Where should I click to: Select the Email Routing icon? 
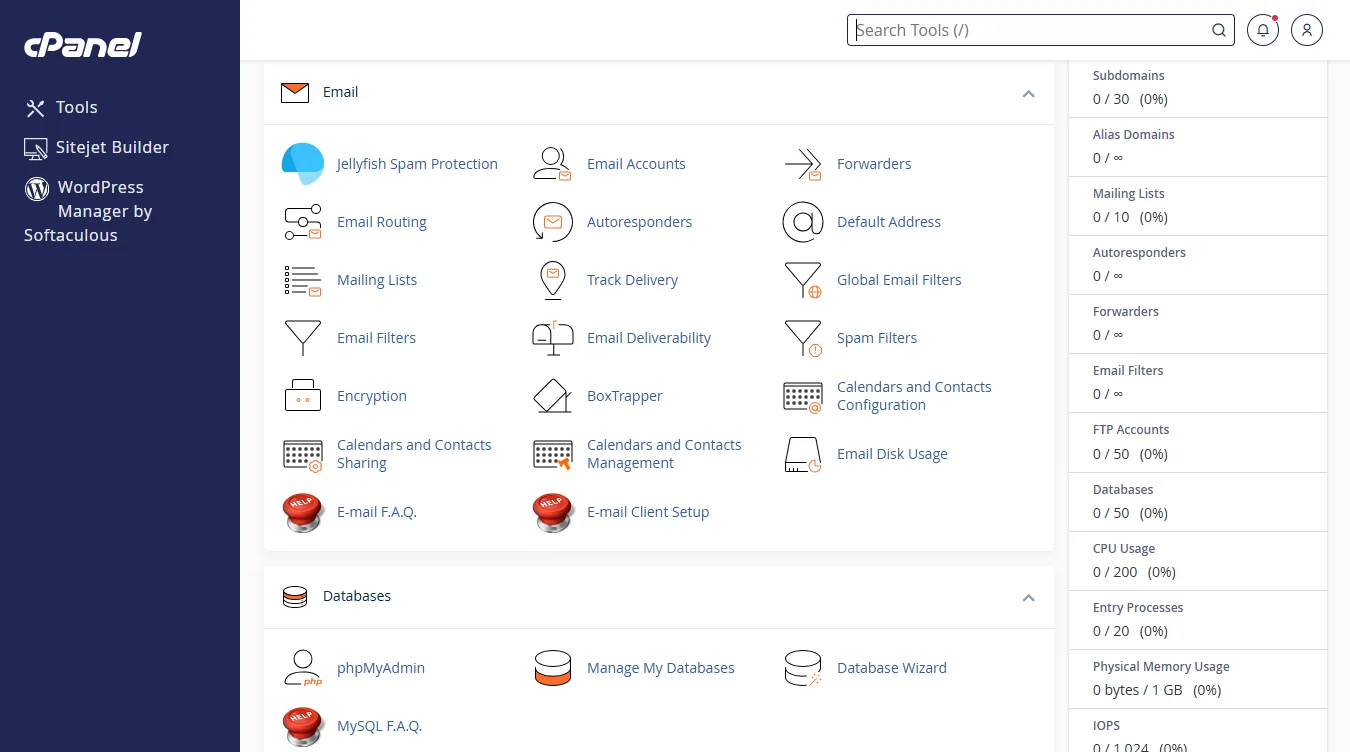pyautogui.click(x=303, y=222)
